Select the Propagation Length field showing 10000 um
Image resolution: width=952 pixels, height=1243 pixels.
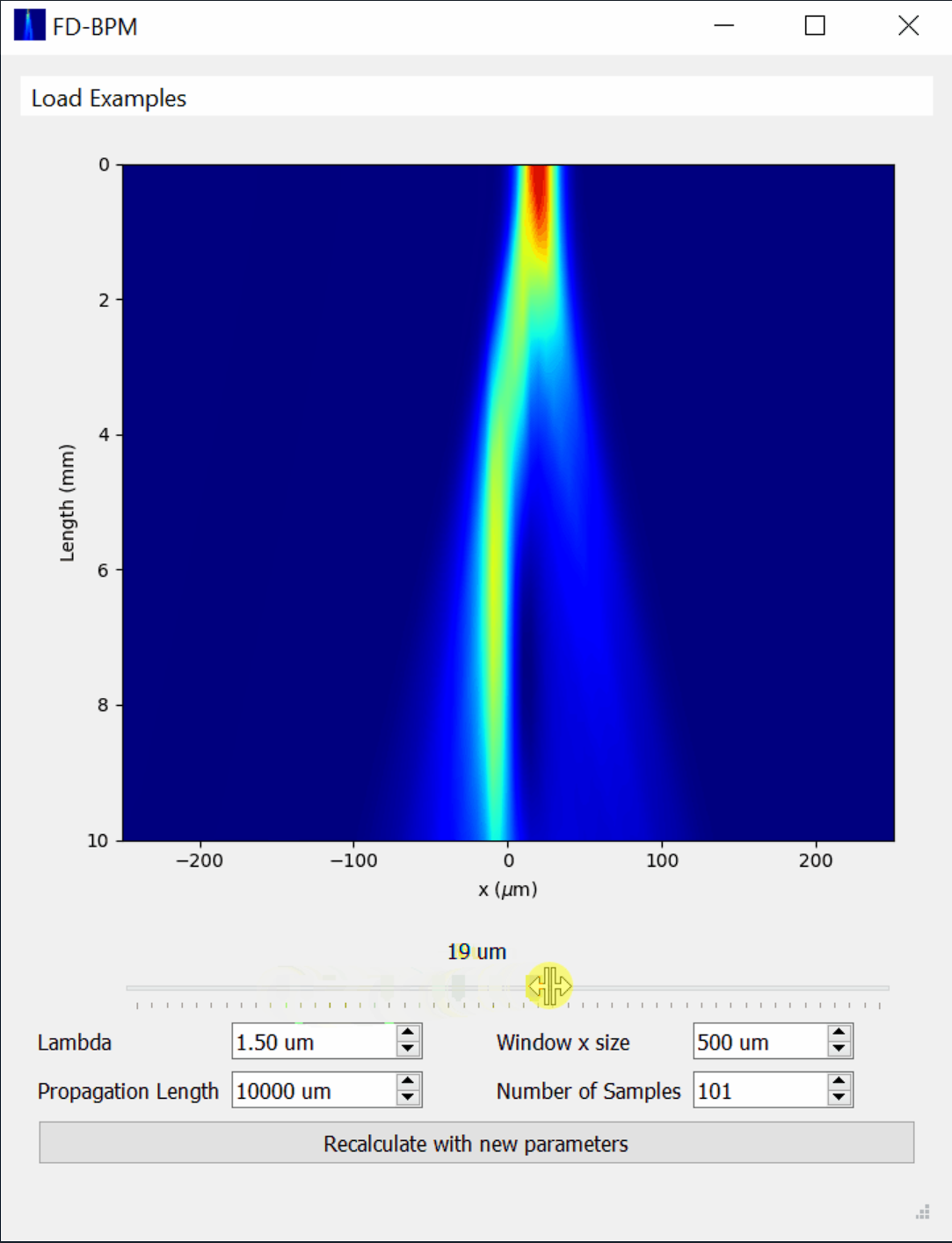pyautogui.click(x=312, y=1091)
